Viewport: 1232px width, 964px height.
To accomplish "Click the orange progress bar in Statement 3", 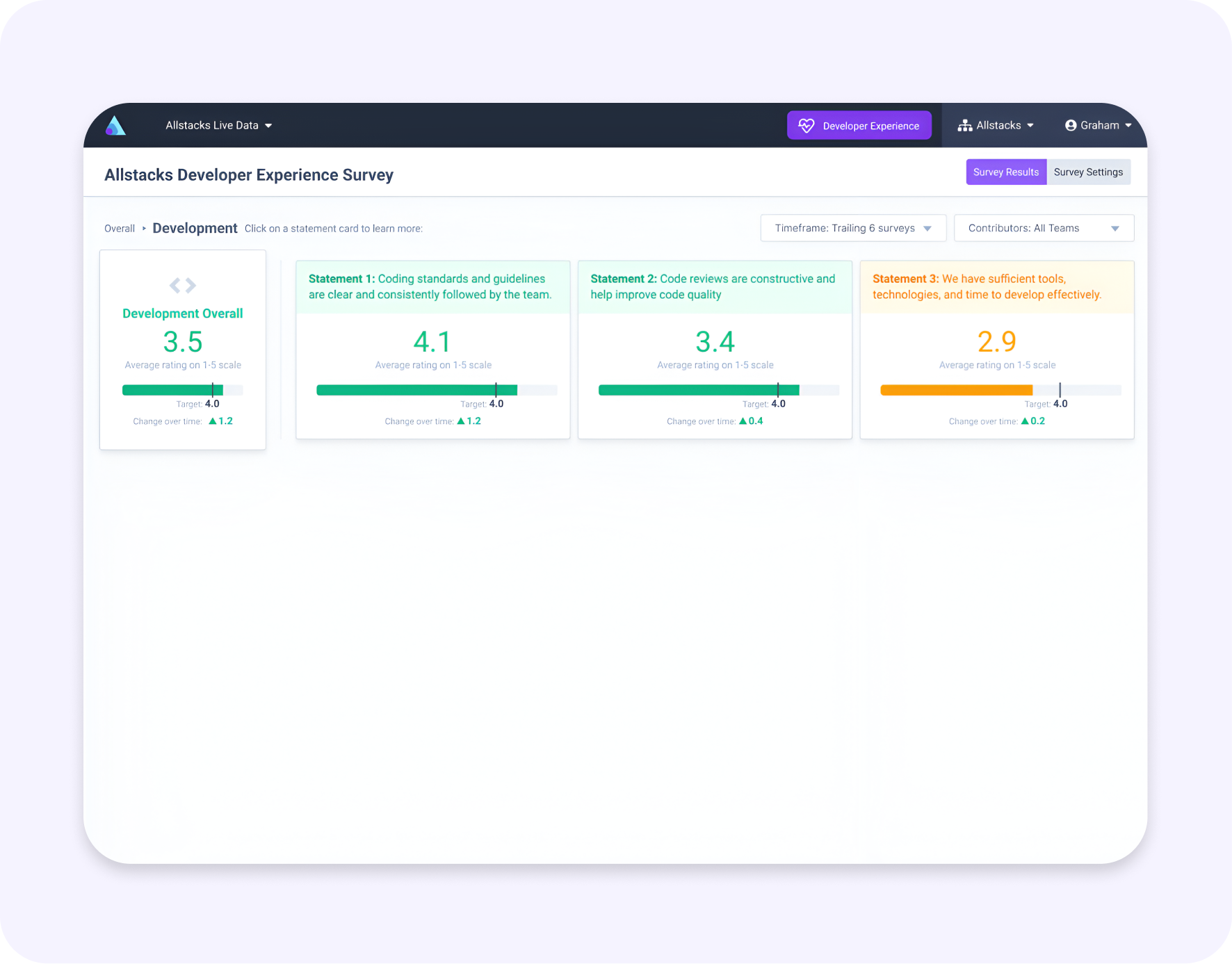I will point(956,391).
